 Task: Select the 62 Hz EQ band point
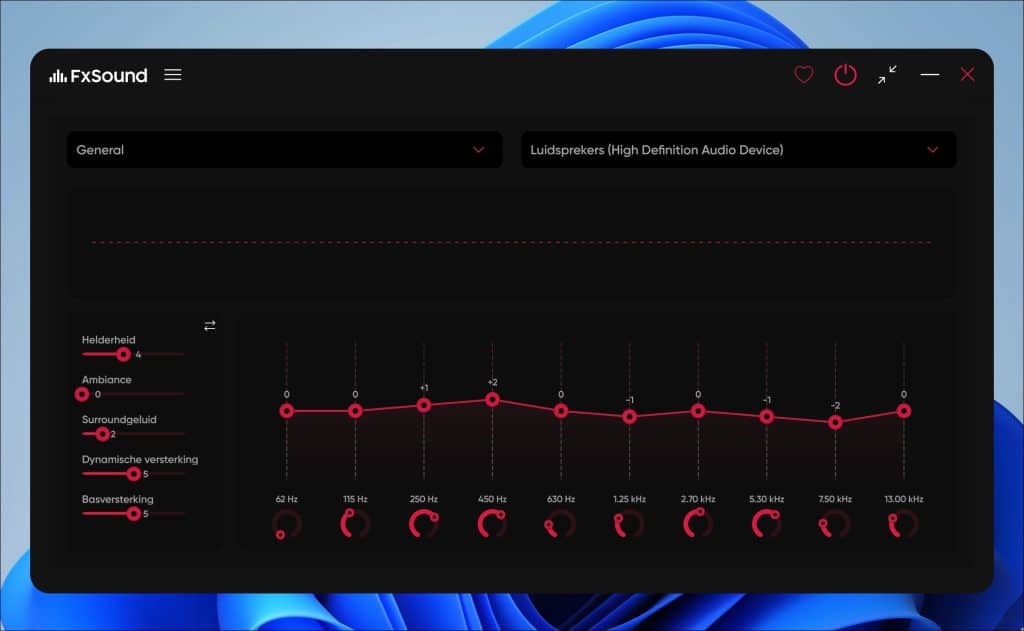287,411
